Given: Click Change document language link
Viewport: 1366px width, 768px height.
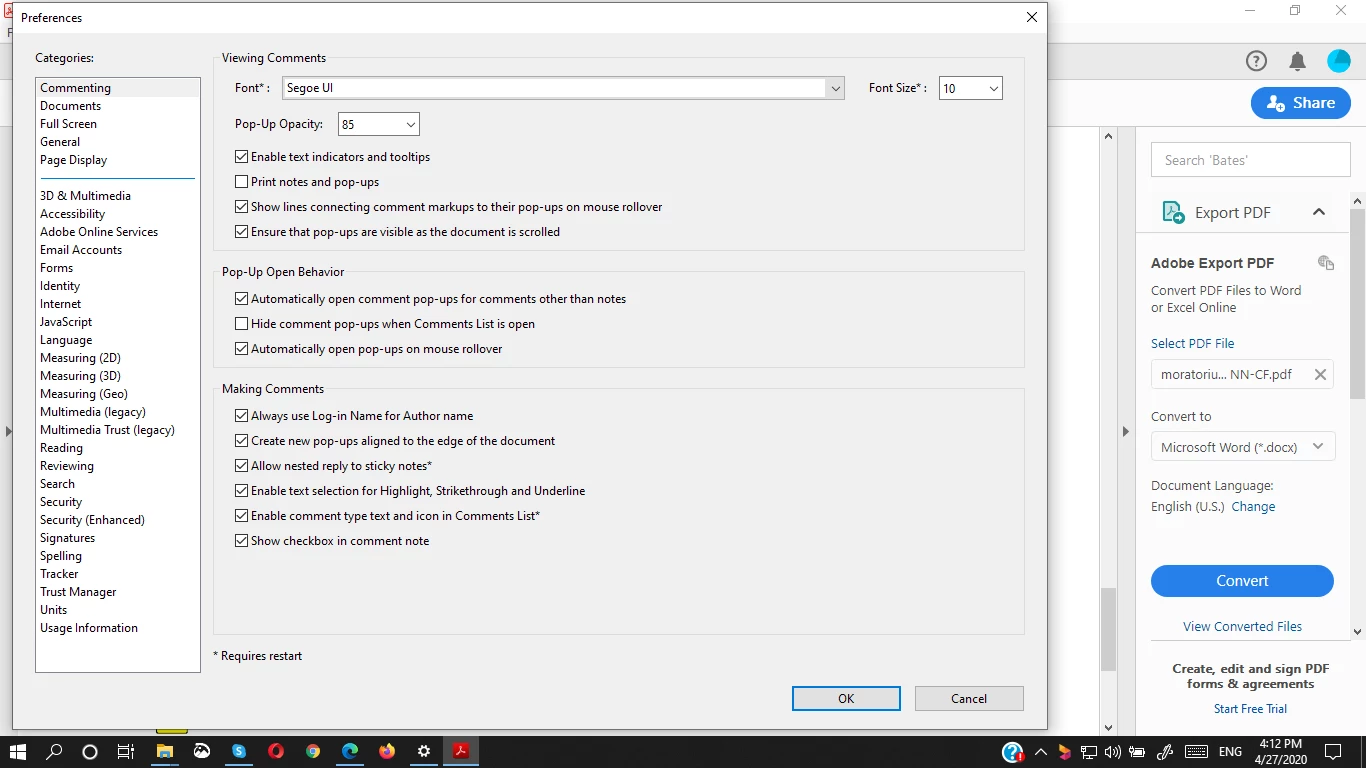Looking at the screenshot, I should (x=1253, y=507).
